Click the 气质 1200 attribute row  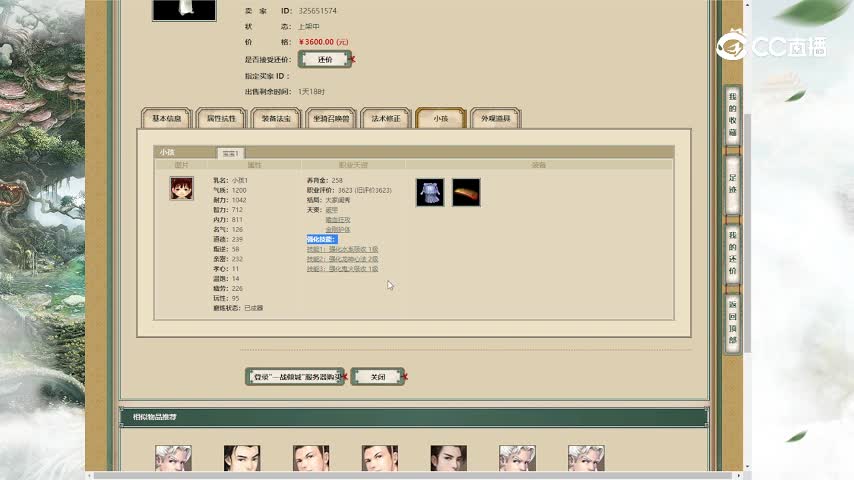pyautogui.click(x=230, y=190)
